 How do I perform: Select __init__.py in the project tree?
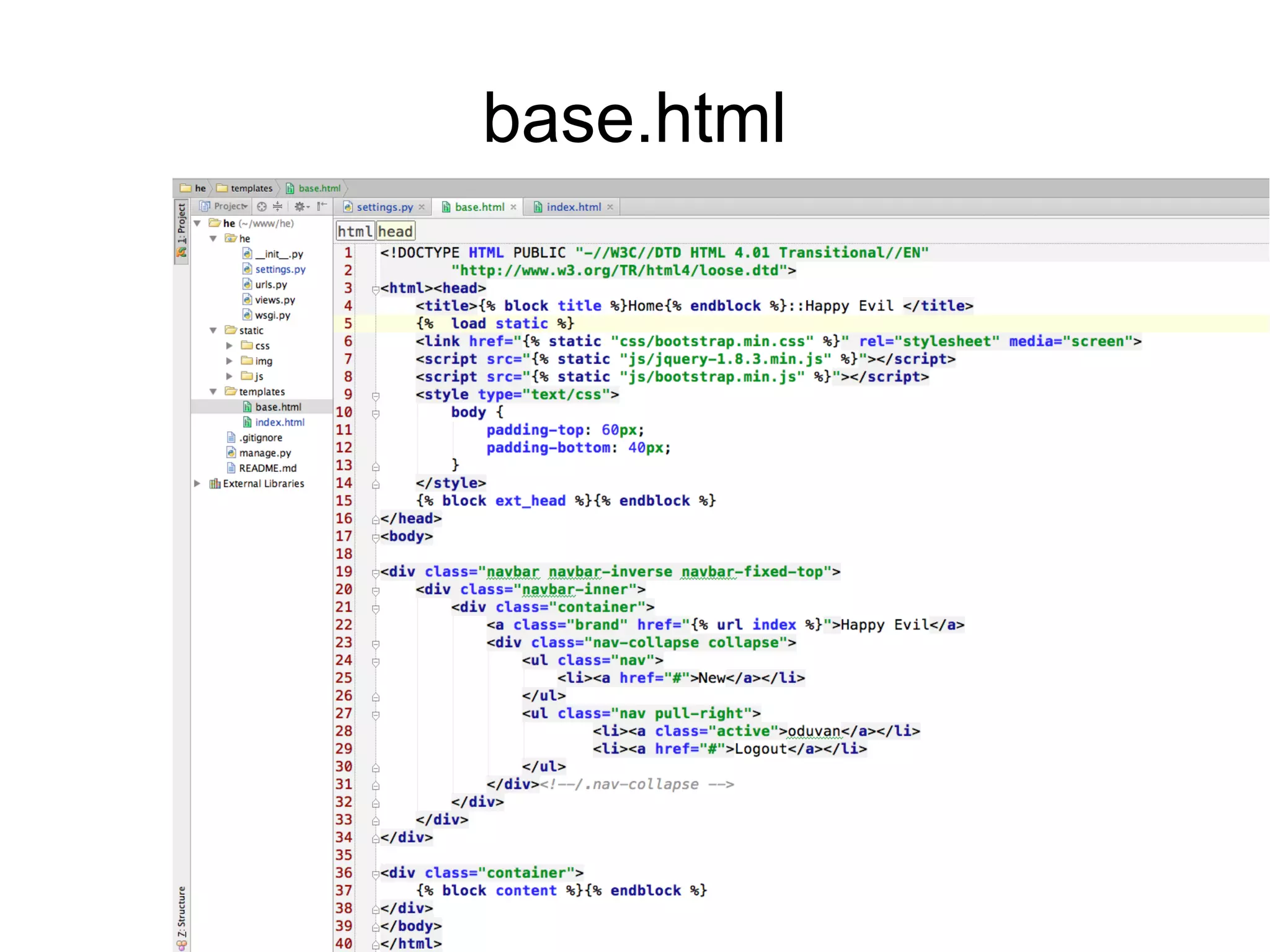click(x=279, y=254)
